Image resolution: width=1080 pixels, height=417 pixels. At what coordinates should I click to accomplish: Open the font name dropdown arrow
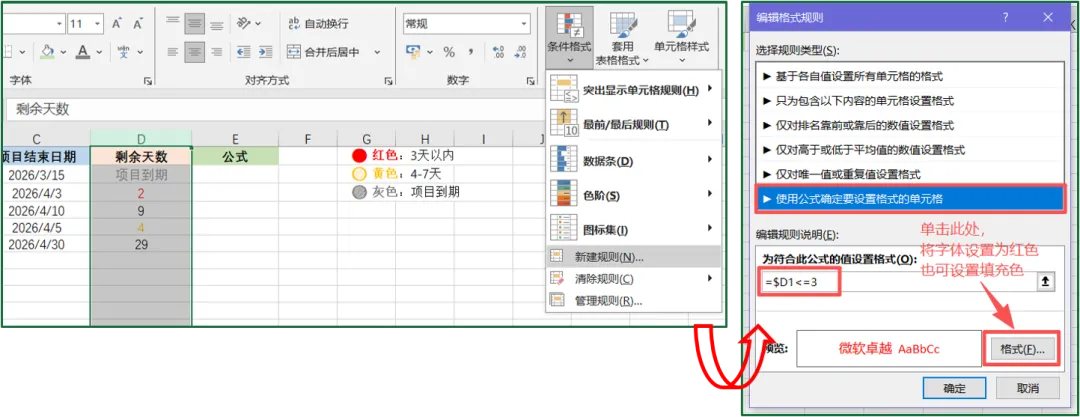(58, 23)
